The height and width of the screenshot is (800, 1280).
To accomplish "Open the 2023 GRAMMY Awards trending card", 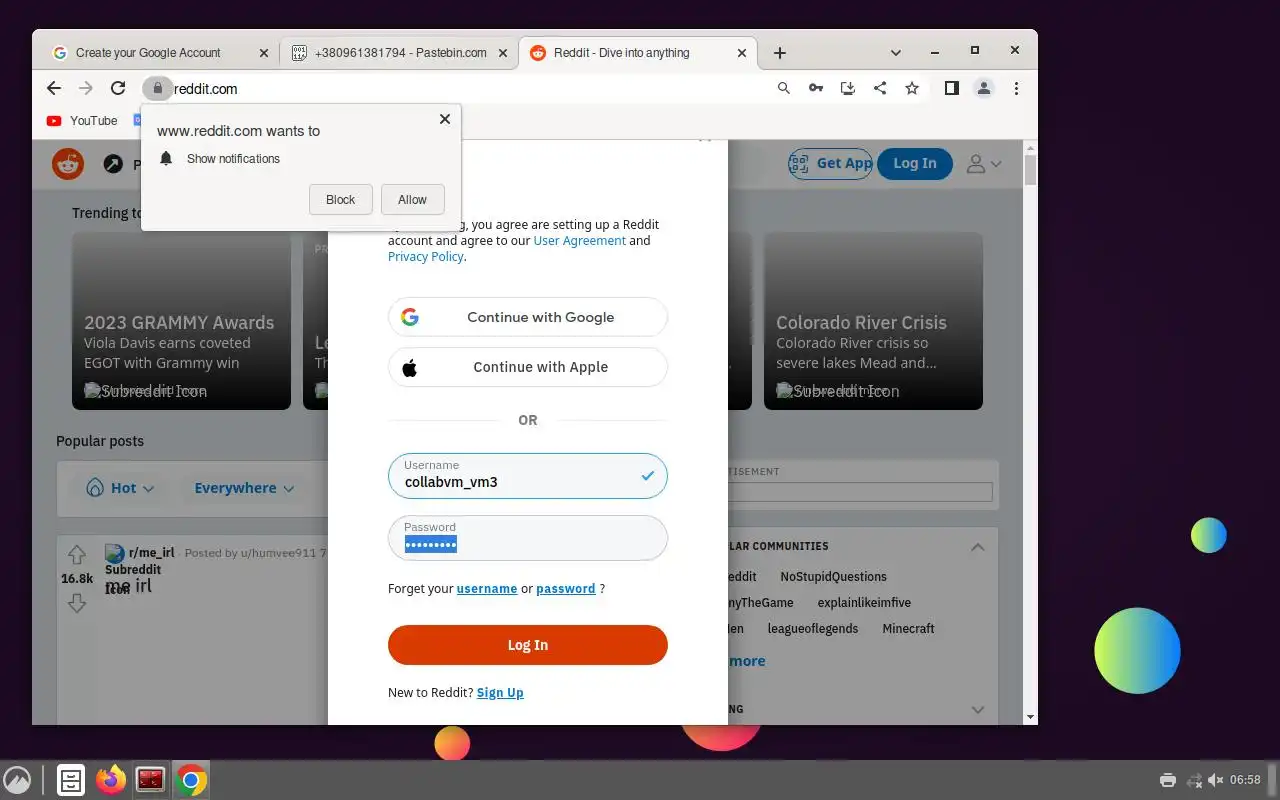I will (181, 321).
